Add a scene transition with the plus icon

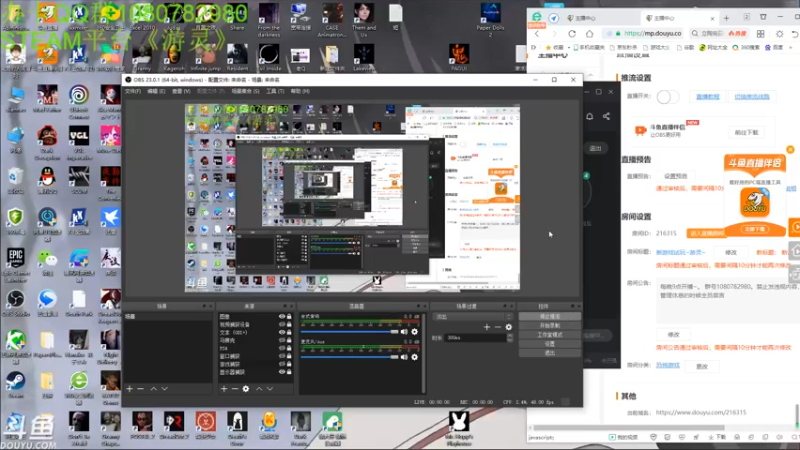[x=487, y=327]
